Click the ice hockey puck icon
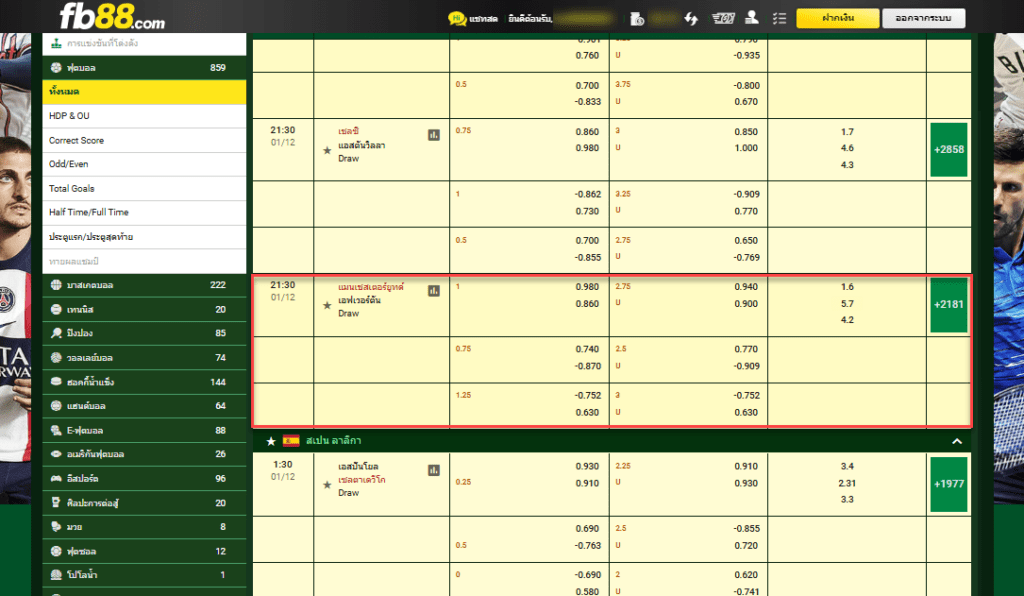The image size is (1024, 596). point(56,381)
